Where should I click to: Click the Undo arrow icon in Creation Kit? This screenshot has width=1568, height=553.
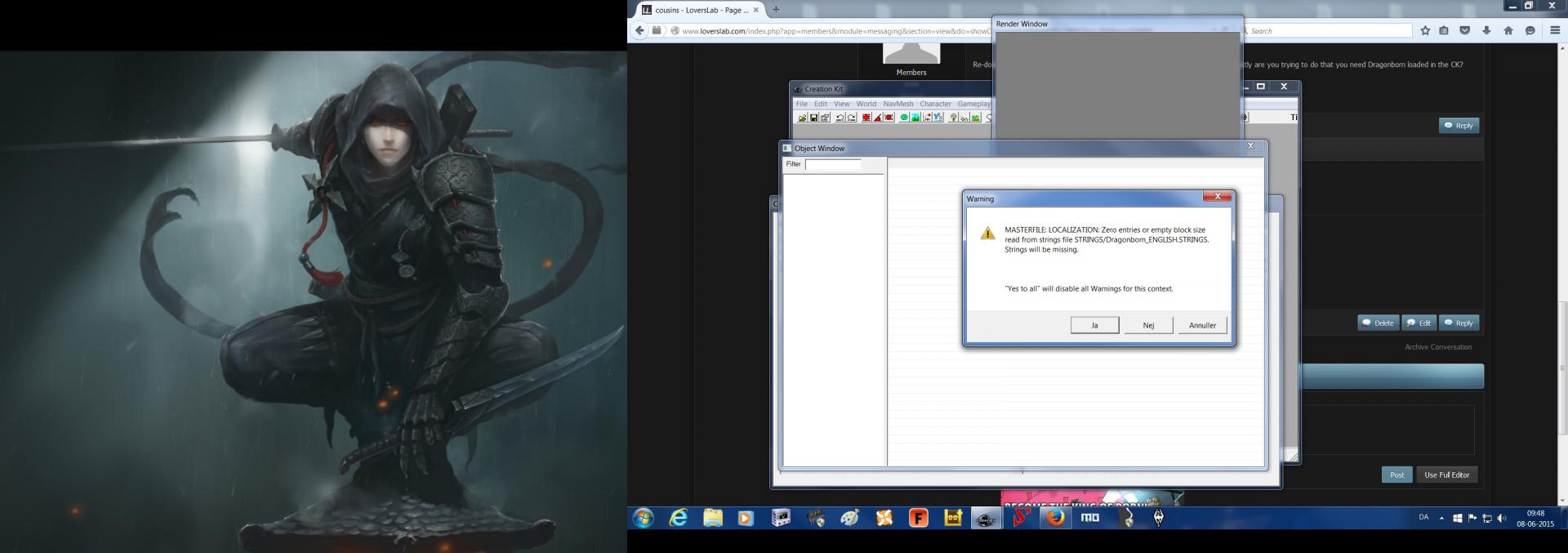click(x=840, y=118)
